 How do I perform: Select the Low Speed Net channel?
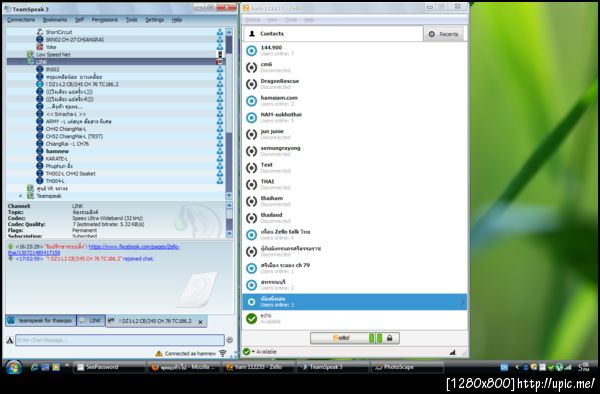pos(53,54)
